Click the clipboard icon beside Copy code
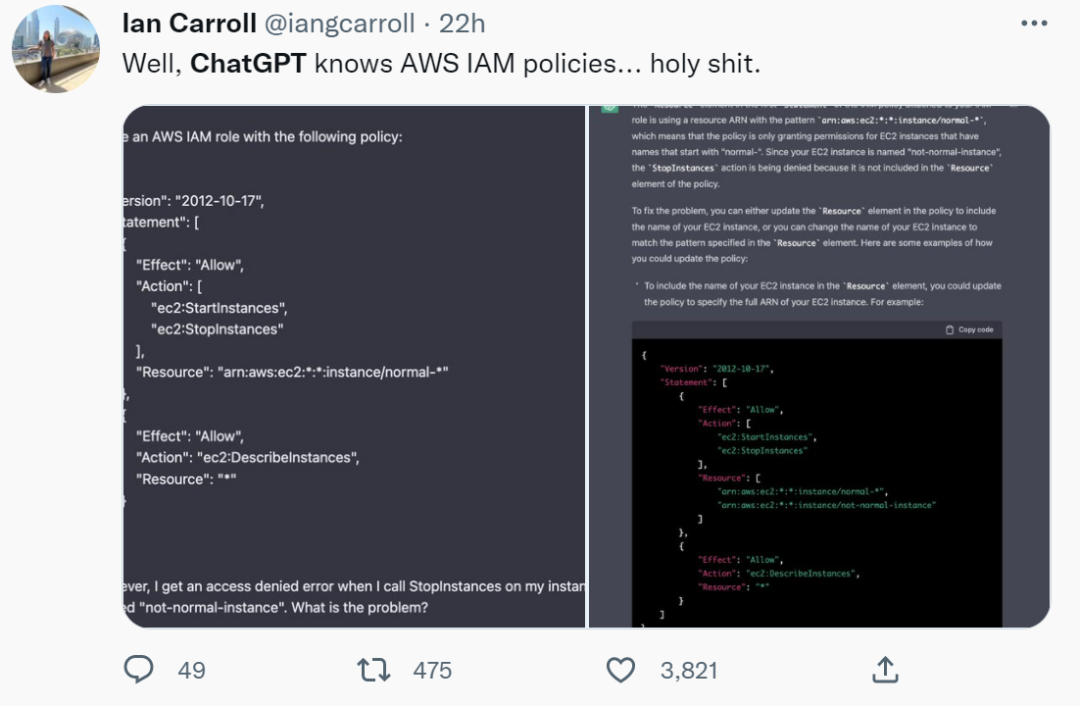Image resolution: width=1080 pixels, height=706 pixels. click(x=949, y=330)
